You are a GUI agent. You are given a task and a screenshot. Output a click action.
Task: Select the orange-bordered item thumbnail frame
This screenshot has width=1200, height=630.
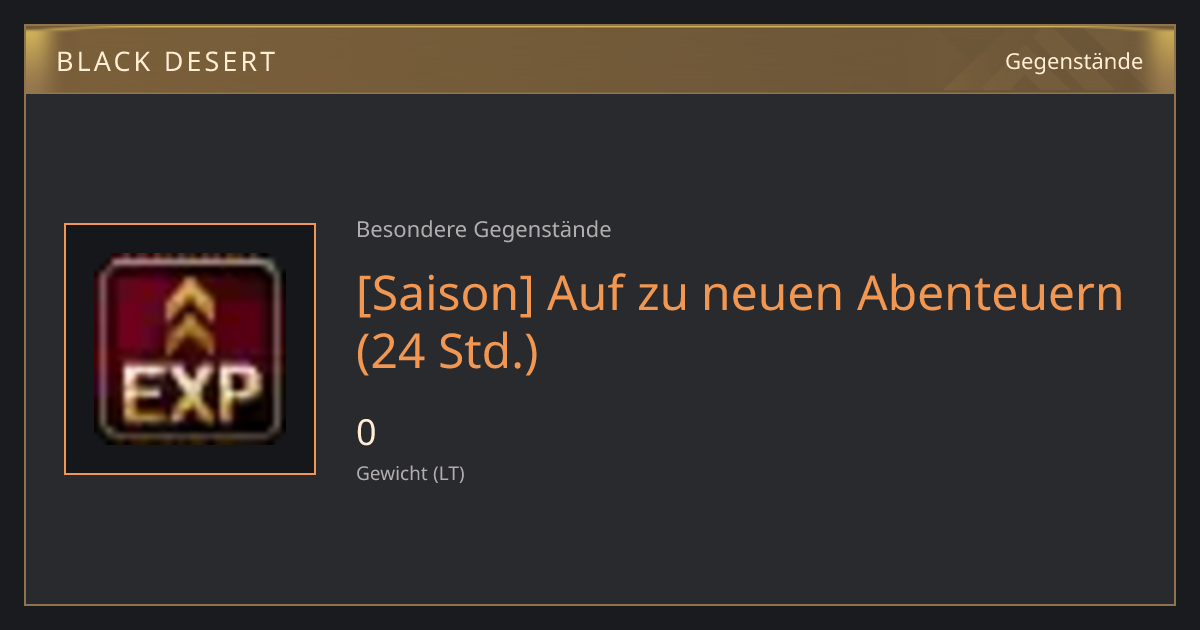[190, 349]
